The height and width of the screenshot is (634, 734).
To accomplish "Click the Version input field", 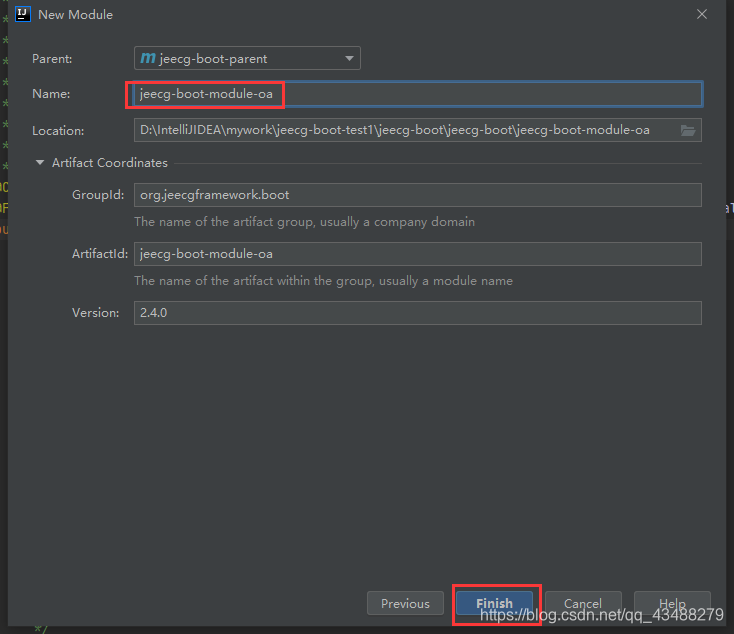I will coord(418,313).
